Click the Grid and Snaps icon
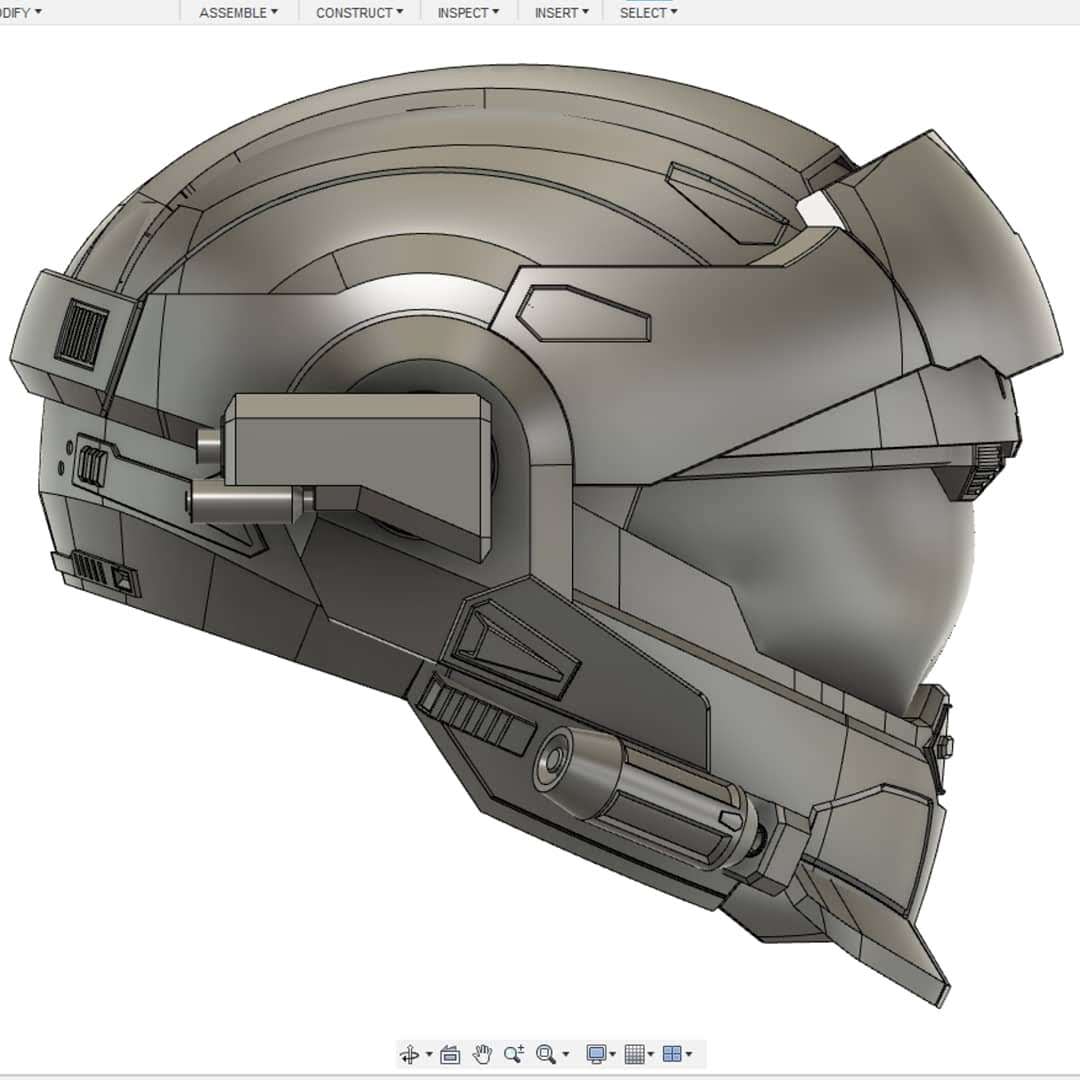This screenshot has height=1080, width=1080. point(634,1054)
